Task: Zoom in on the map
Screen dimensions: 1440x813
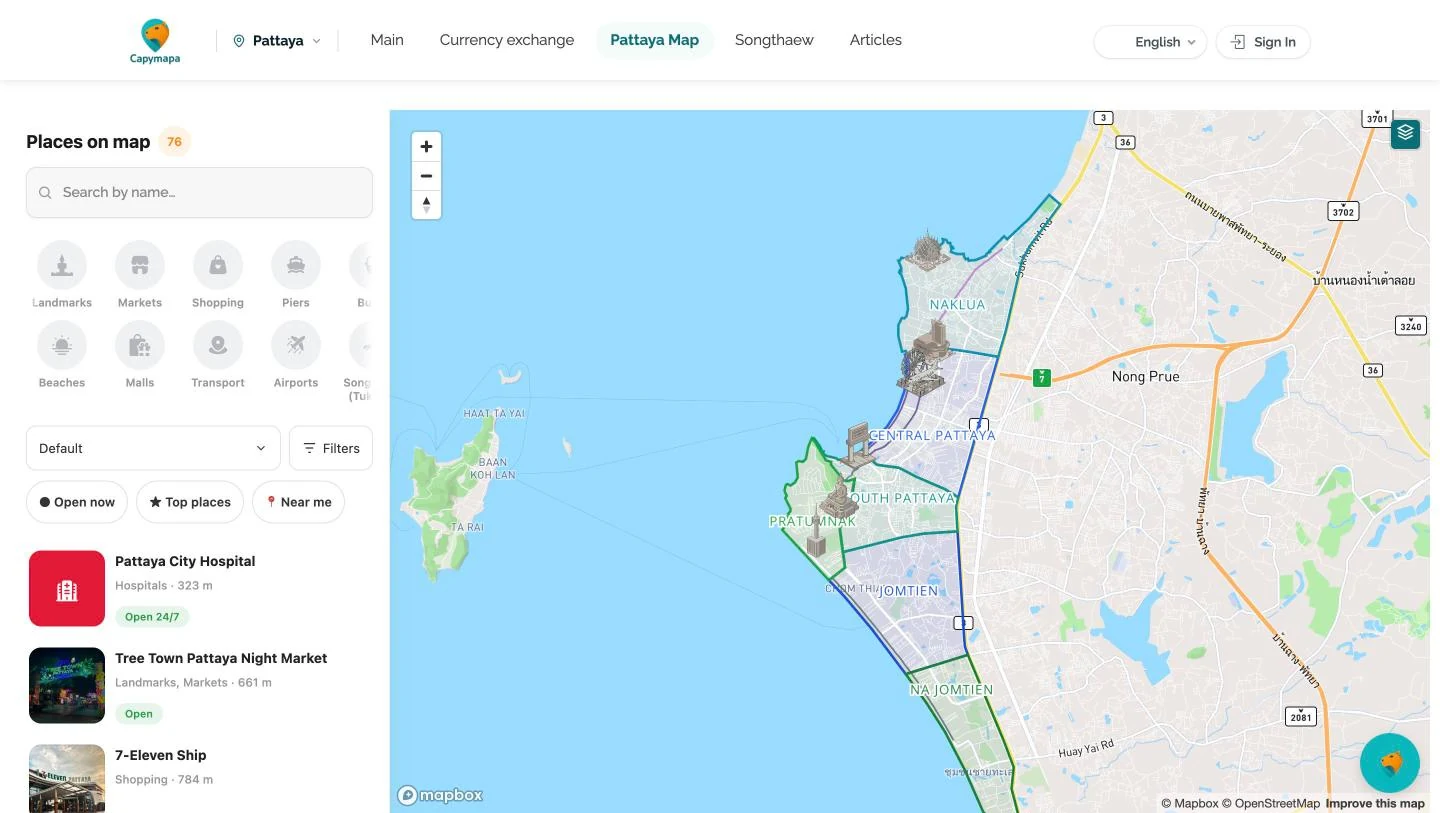Action: (426, 147)
